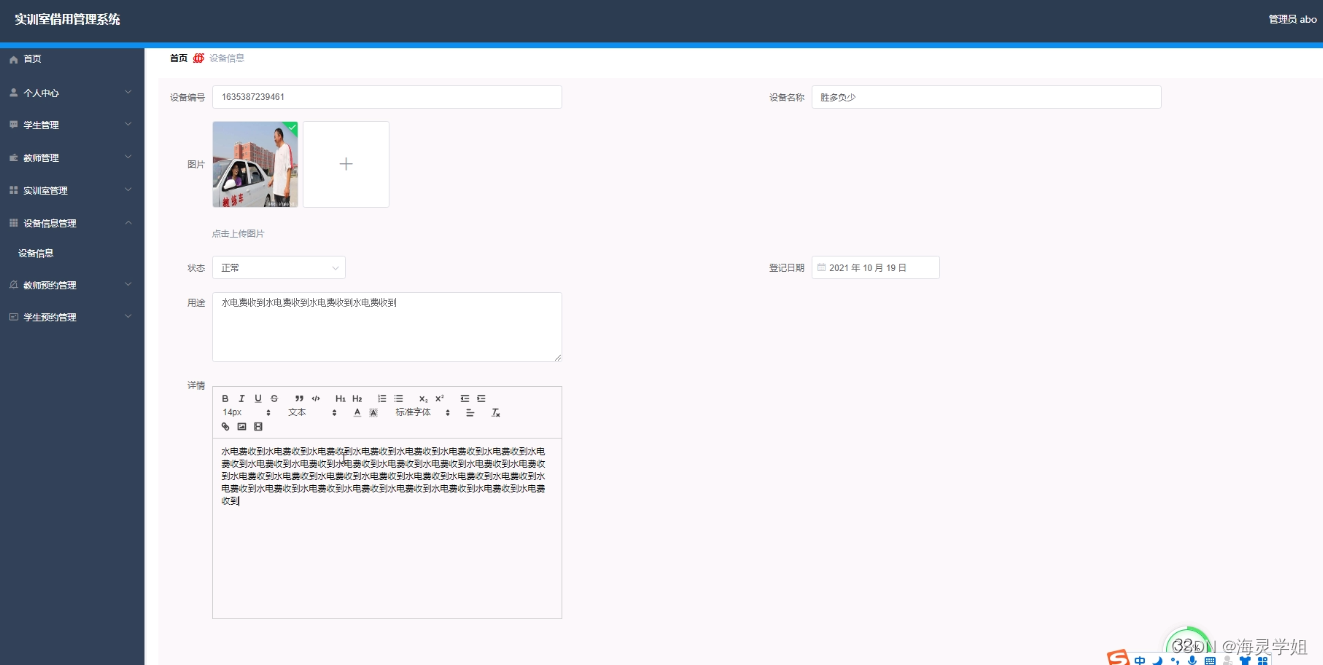Toggle bold formatting in the editor
This screenshot has height=665, width=1323.
coord(225,398)
